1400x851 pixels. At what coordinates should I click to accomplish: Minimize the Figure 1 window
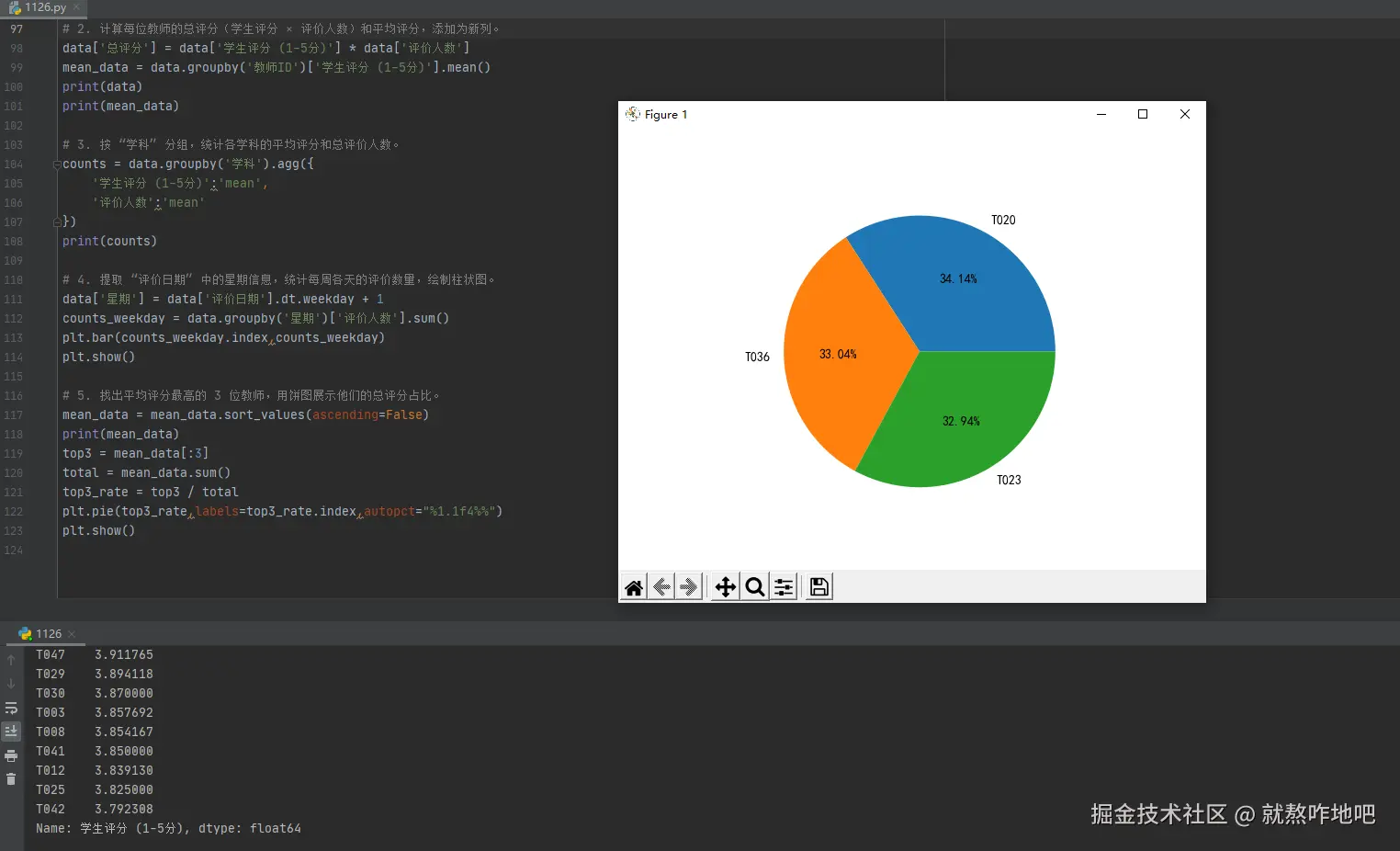click(x=1101, y=114)
